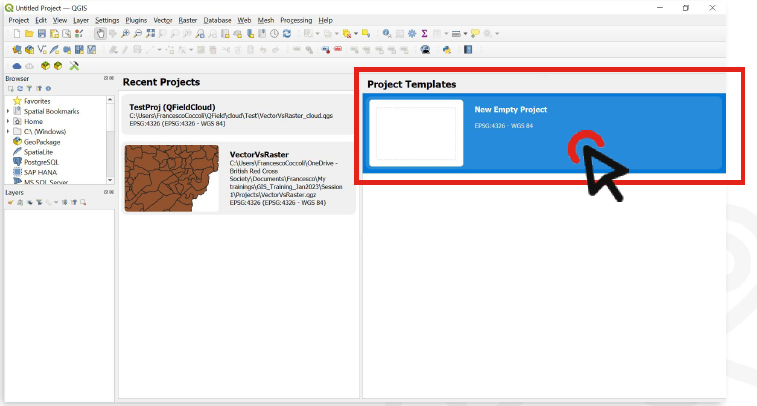Click the QFieldCloud blue cloud icon
This screenshot has width=757, height=406.
click(x=17, y=66)
